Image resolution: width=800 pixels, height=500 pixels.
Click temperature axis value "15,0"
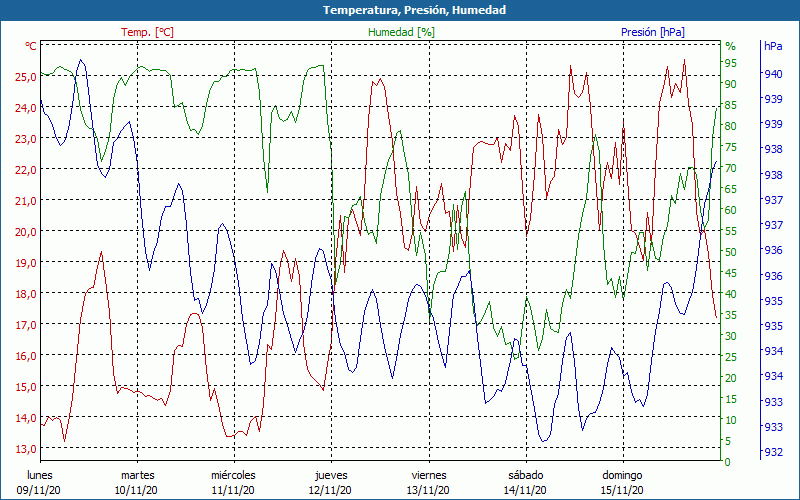point(26,387)
